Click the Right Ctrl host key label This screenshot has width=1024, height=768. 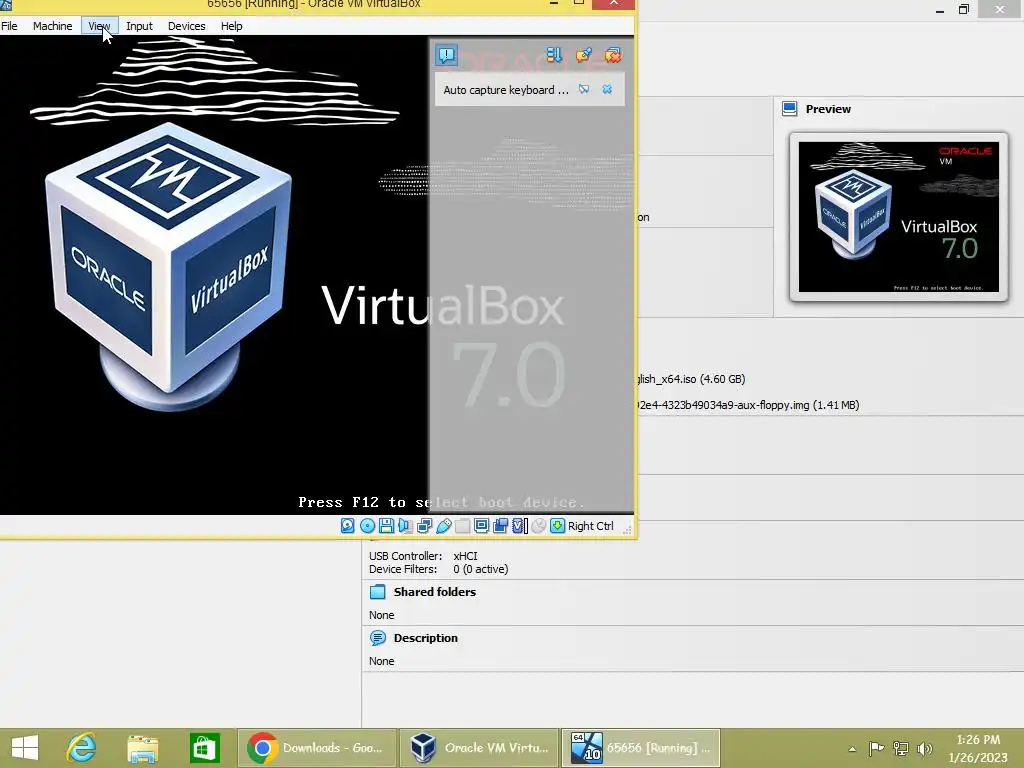click(590, 526)
